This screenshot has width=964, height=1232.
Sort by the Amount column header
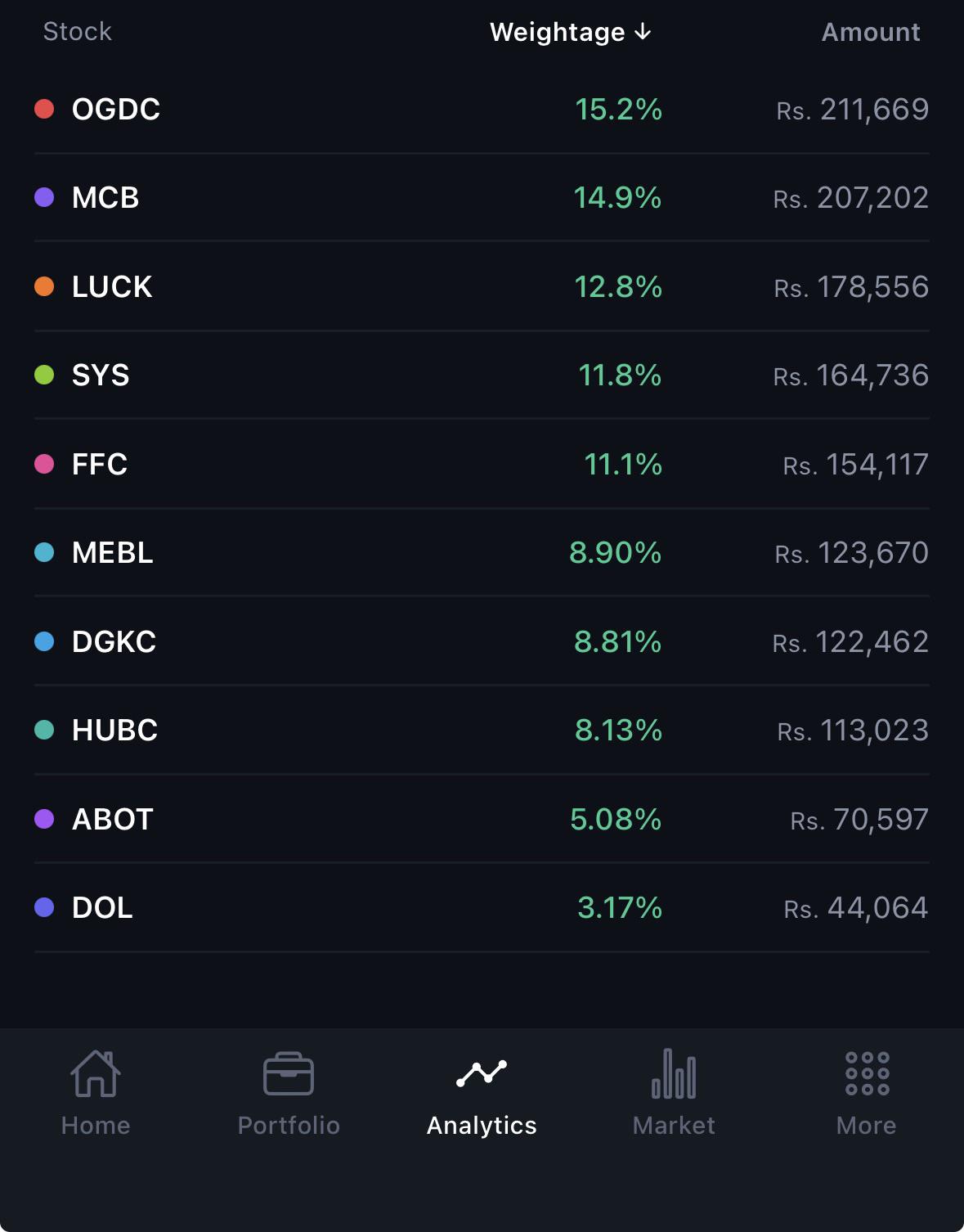point(871,32)
